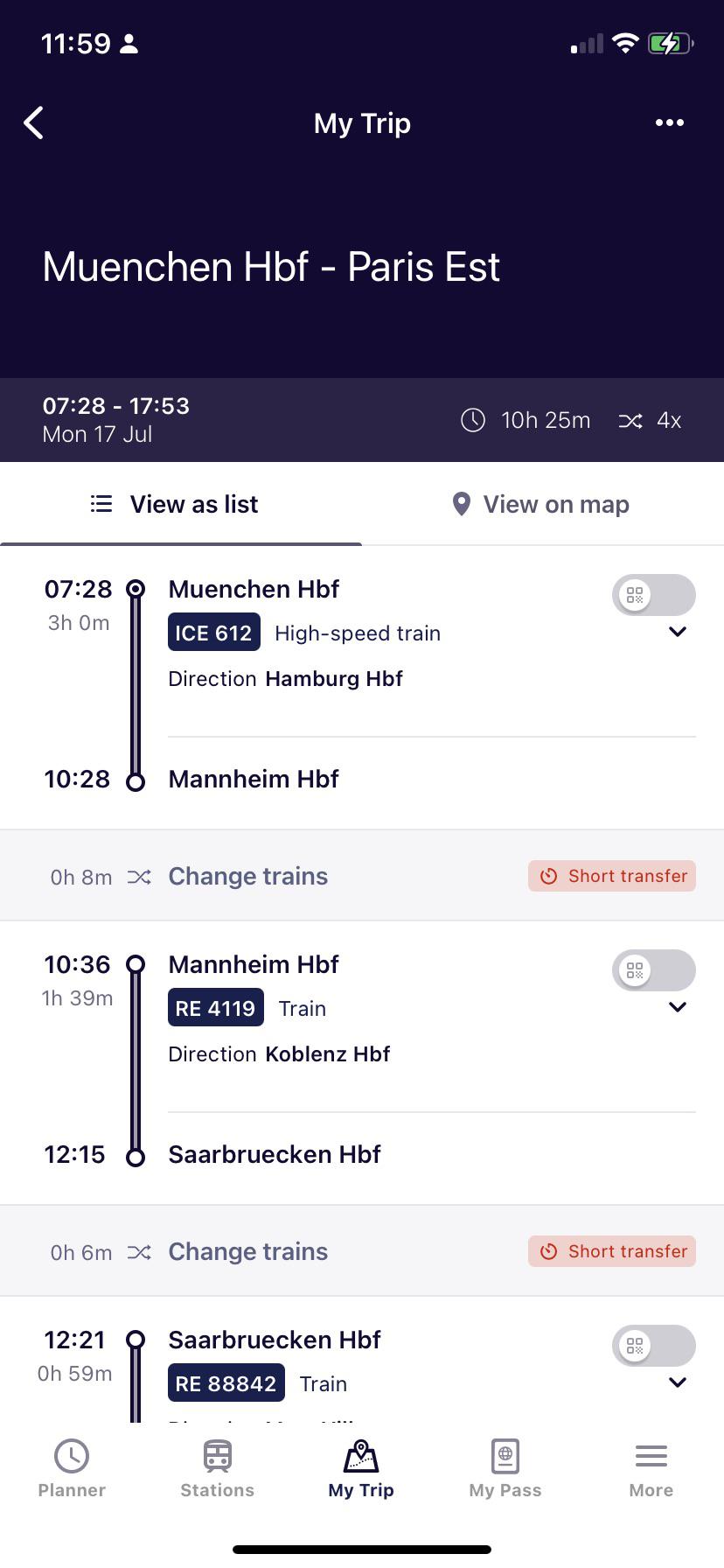Tap the back arrow to leave My Trip
This screenshot has width=724, height=1568.
pos(33,122)
